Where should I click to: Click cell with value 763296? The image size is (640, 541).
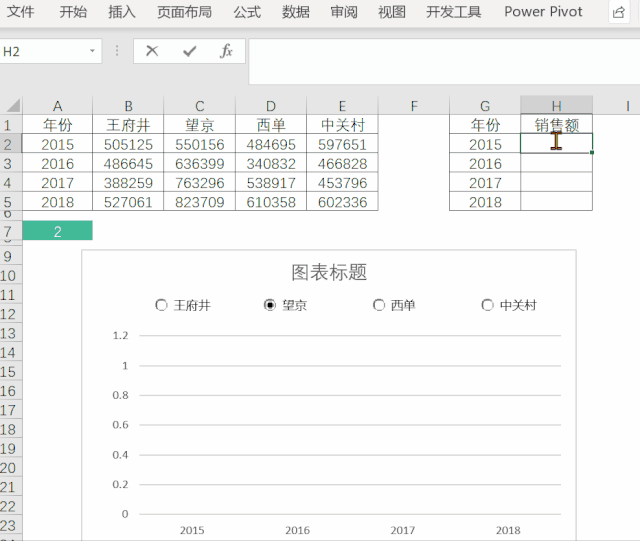pyautogui.click(x=200, y=182)
